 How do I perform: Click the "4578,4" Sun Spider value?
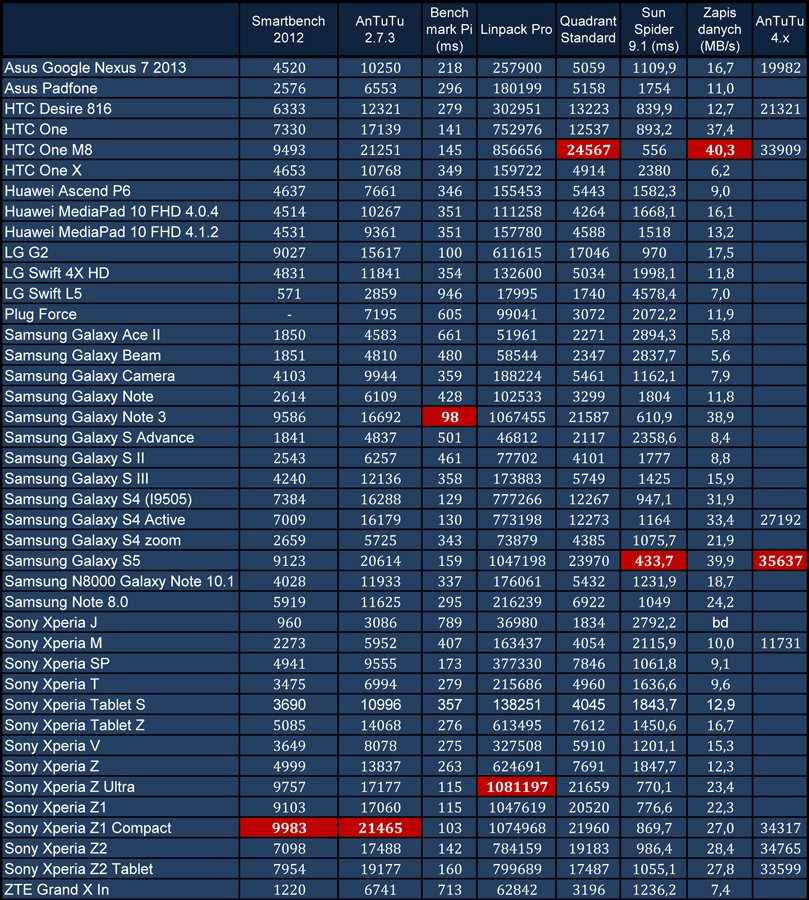click(654, 294)
